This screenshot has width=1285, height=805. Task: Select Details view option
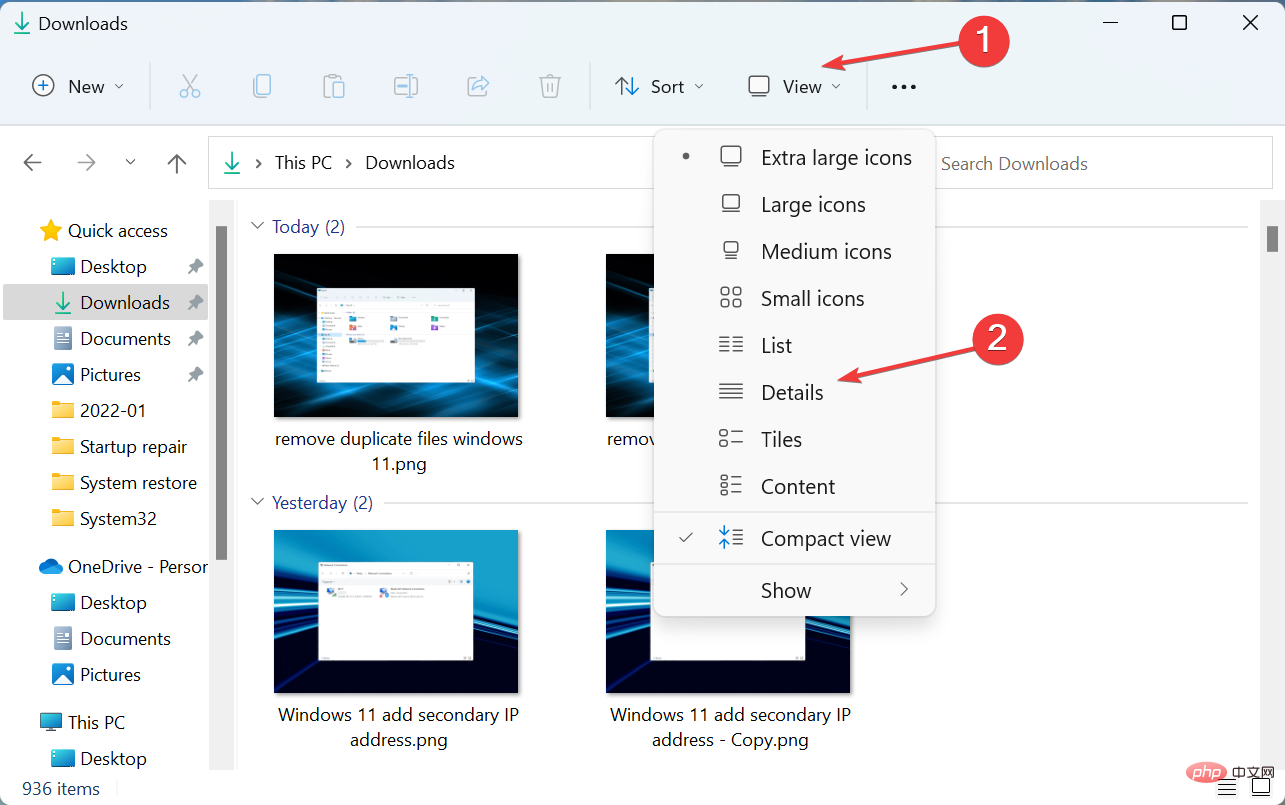[x=794, y=393]
